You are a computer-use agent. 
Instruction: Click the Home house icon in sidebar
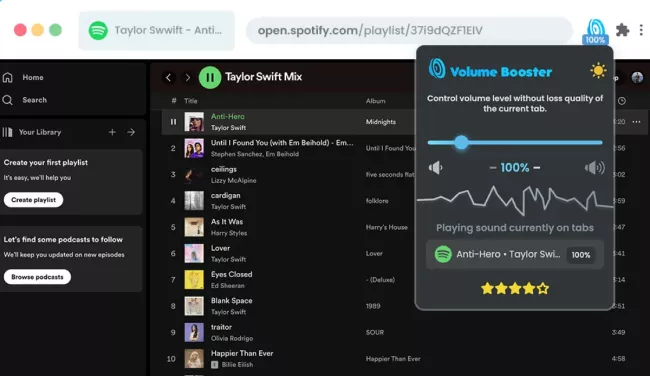click(x=7, y=78)
